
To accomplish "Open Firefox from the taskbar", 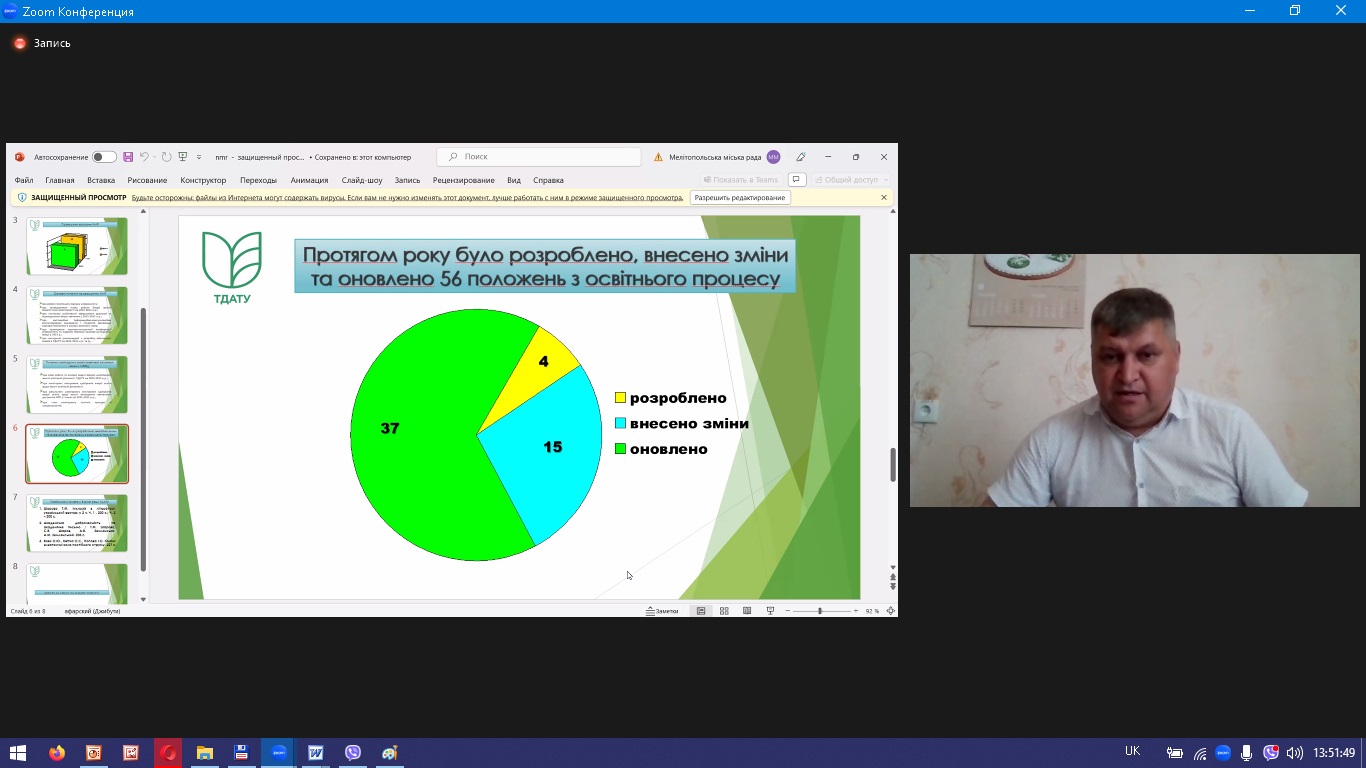I will pos(57,753).
